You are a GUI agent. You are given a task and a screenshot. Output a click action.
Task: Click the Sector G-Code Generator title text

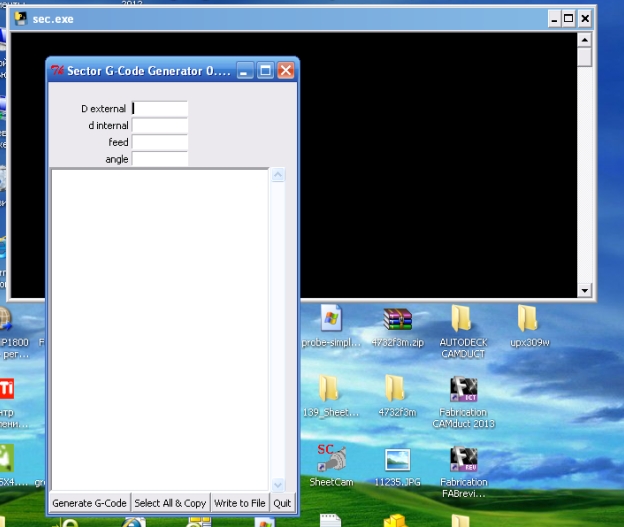pyautogui.click(x=148, y=71)
